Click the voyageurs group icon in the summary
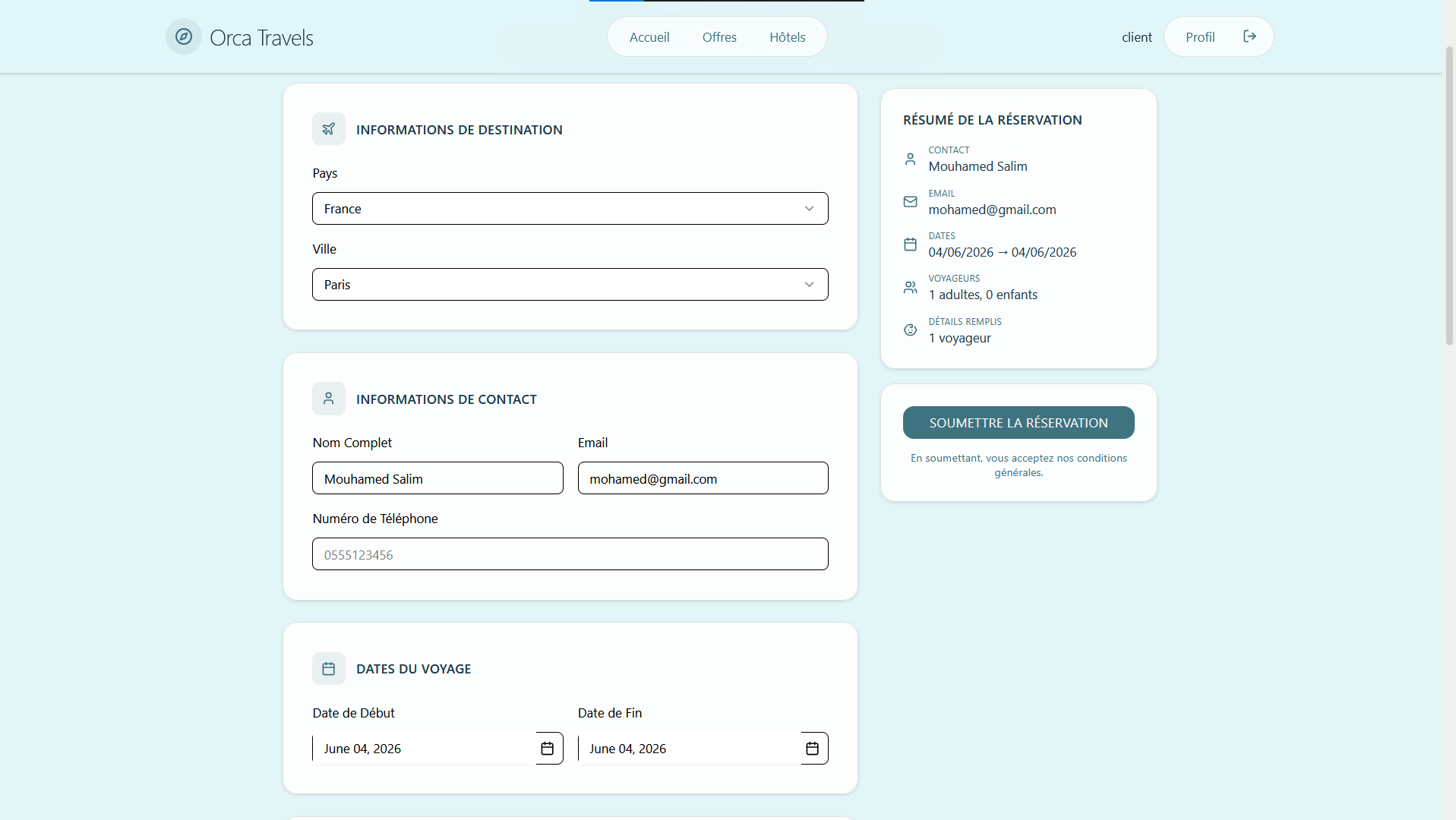 910,287
